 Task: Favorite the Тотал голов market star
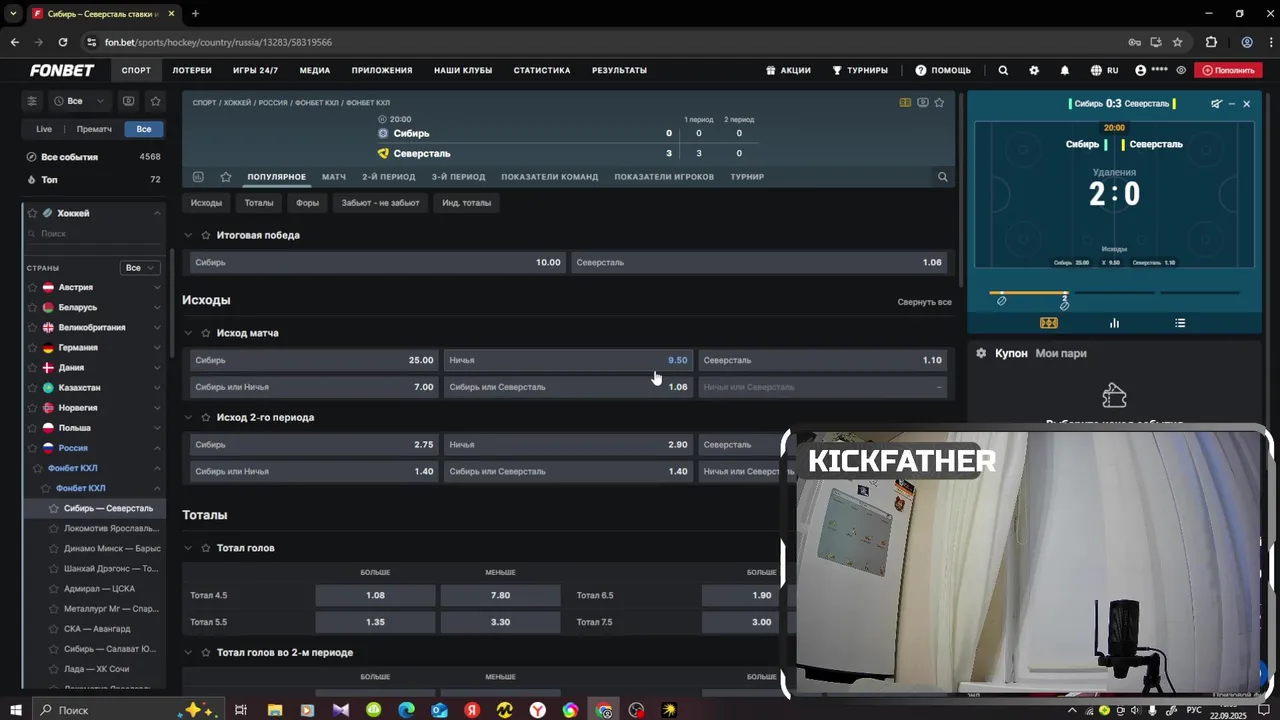(206, 548)
